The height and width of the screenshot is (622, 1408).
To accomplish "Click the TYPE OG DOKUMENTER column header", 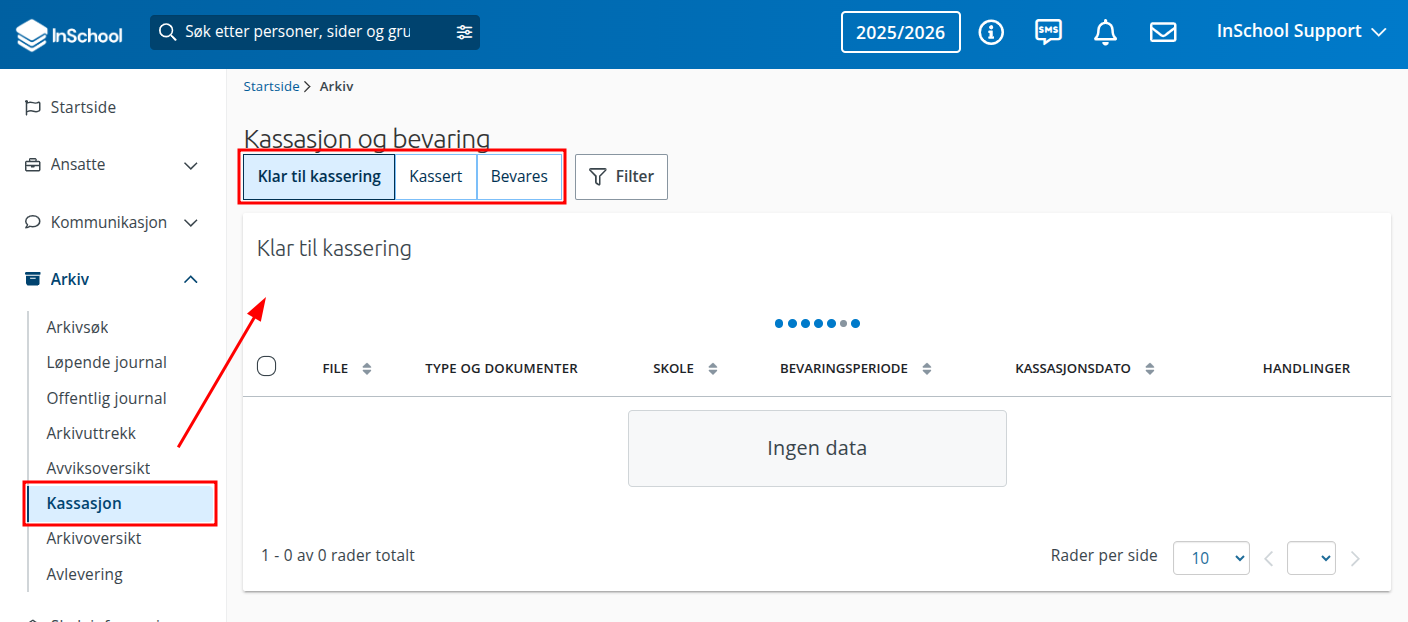I will coord(501,369).
